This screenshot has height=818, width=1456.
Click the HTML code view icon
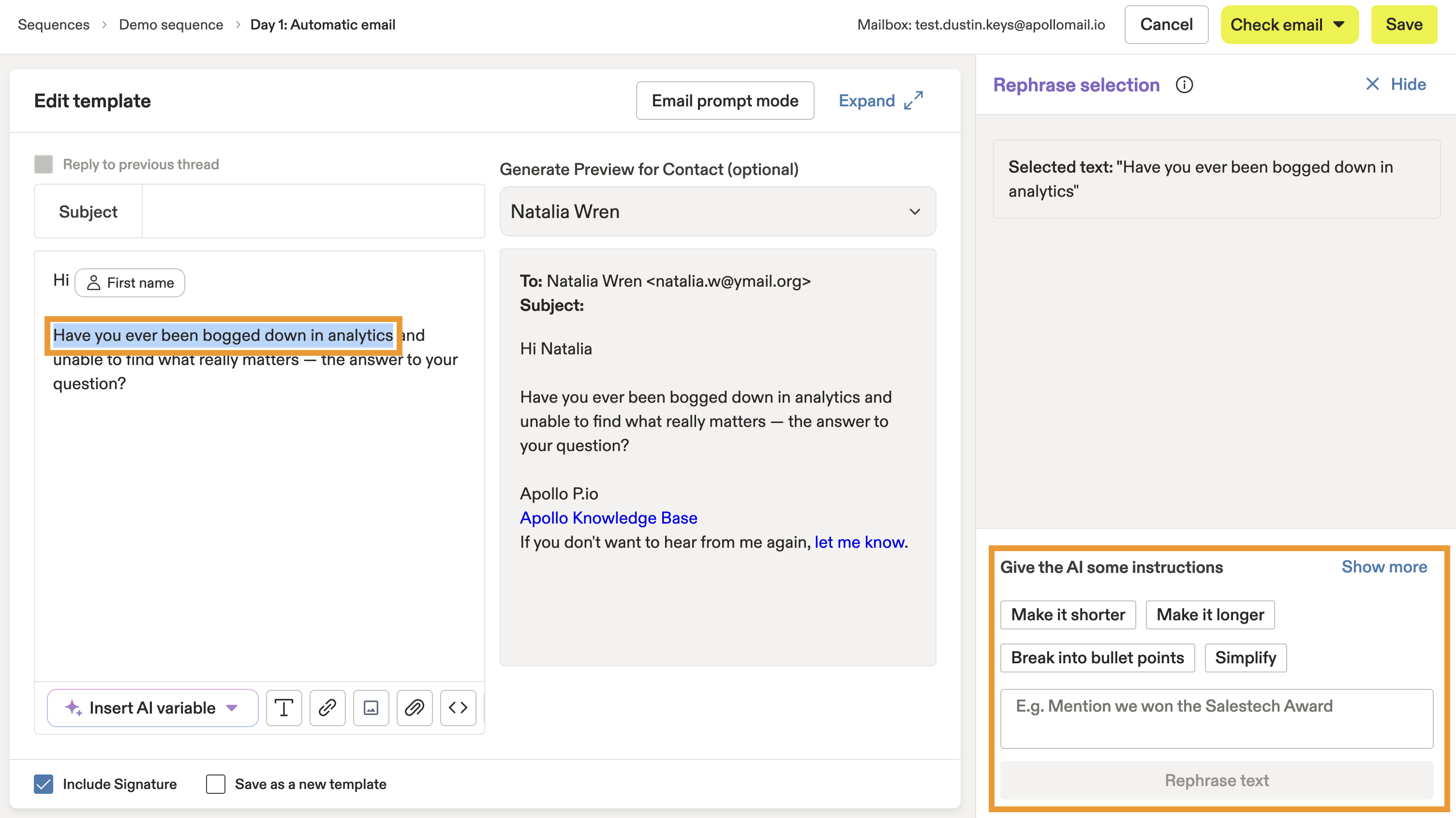[x=458, y=707]
